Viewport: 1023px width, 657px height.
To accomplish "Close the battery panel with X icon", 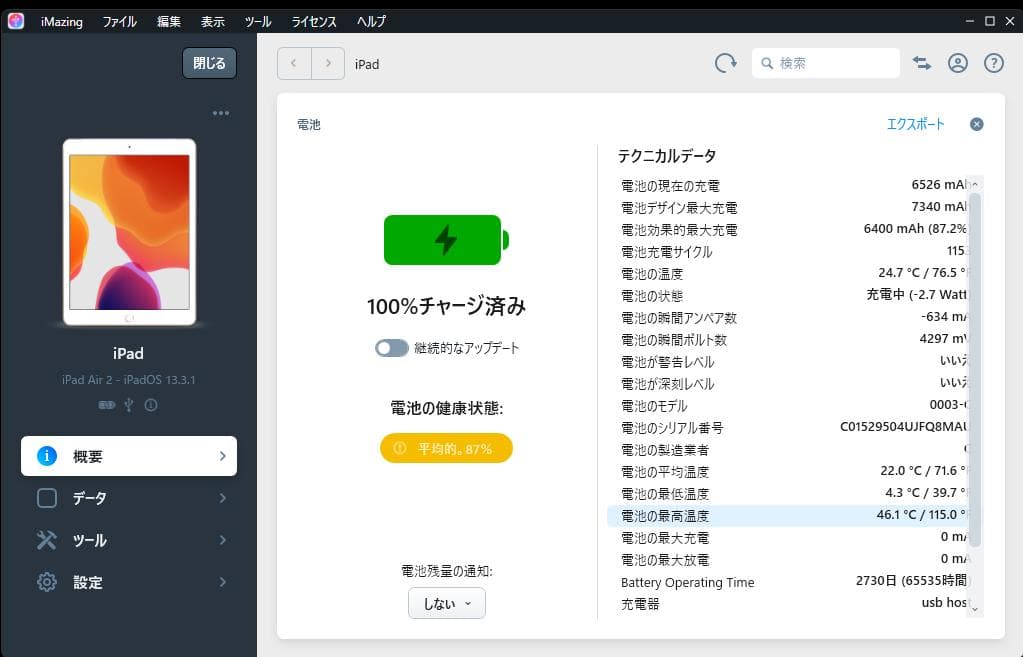I will click(x=977, y=124).
